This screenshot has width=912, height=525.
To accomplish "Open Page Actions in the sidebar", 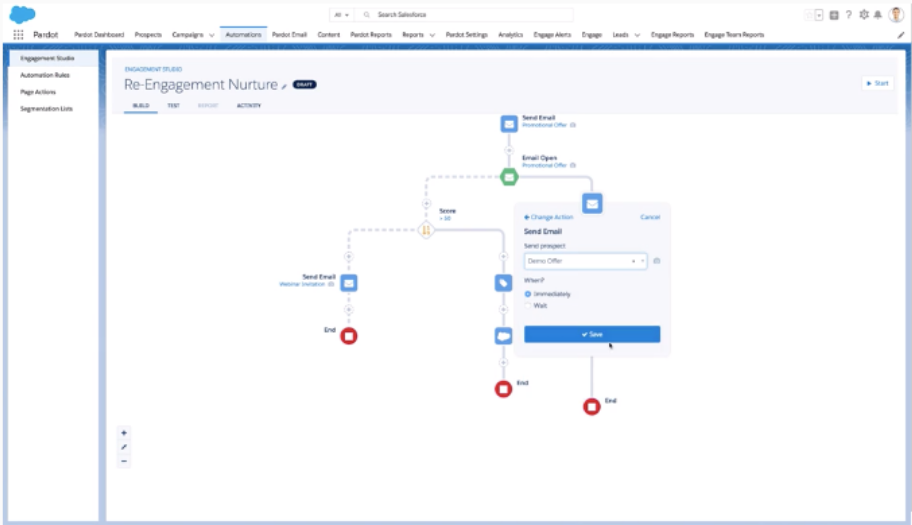I will (x=38, y=92).
